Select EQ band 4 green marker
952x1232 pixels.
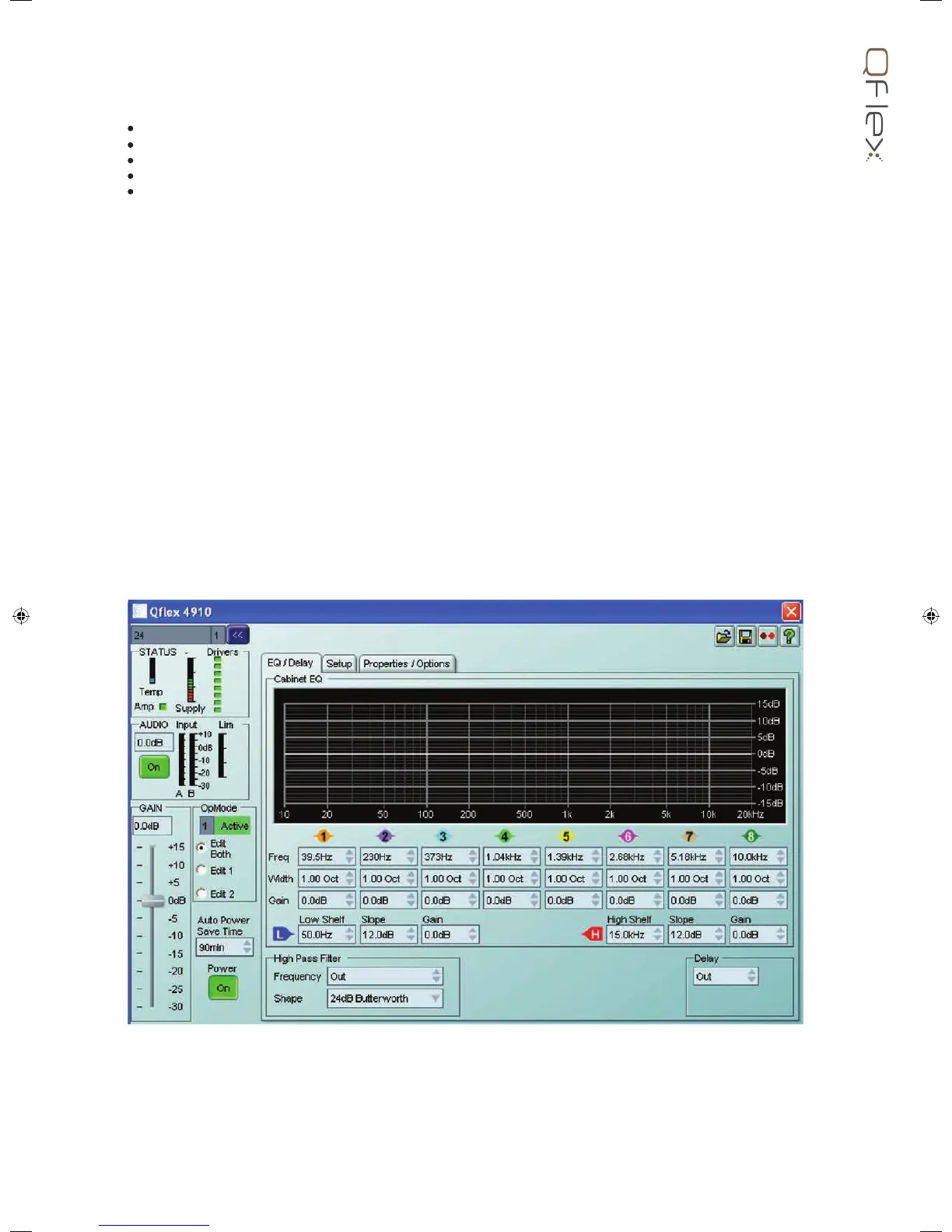click(x=504, y=836)
